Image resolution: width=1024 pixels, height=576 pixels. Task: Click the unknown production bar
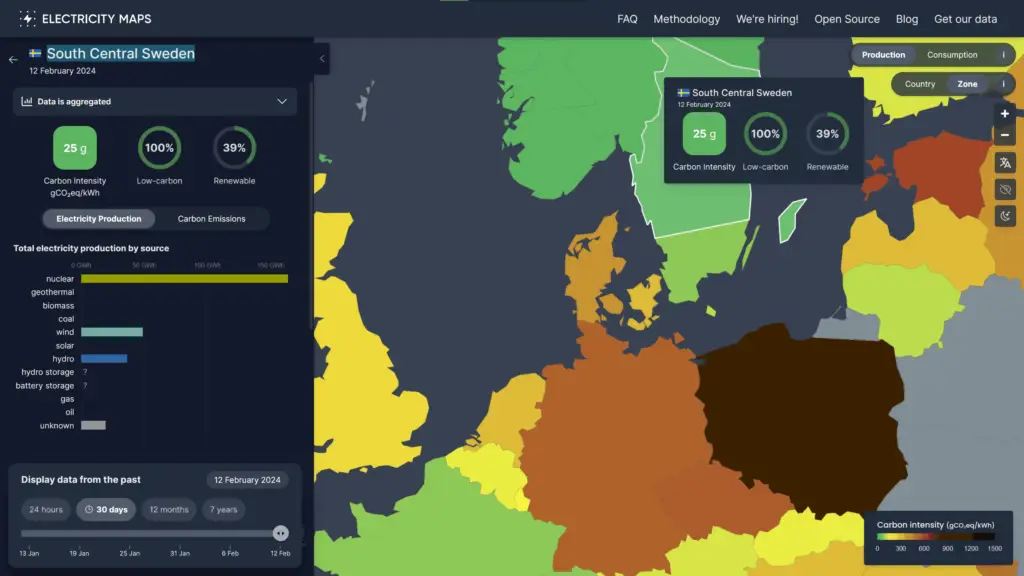pyautogui.click(x=93, y=426)
